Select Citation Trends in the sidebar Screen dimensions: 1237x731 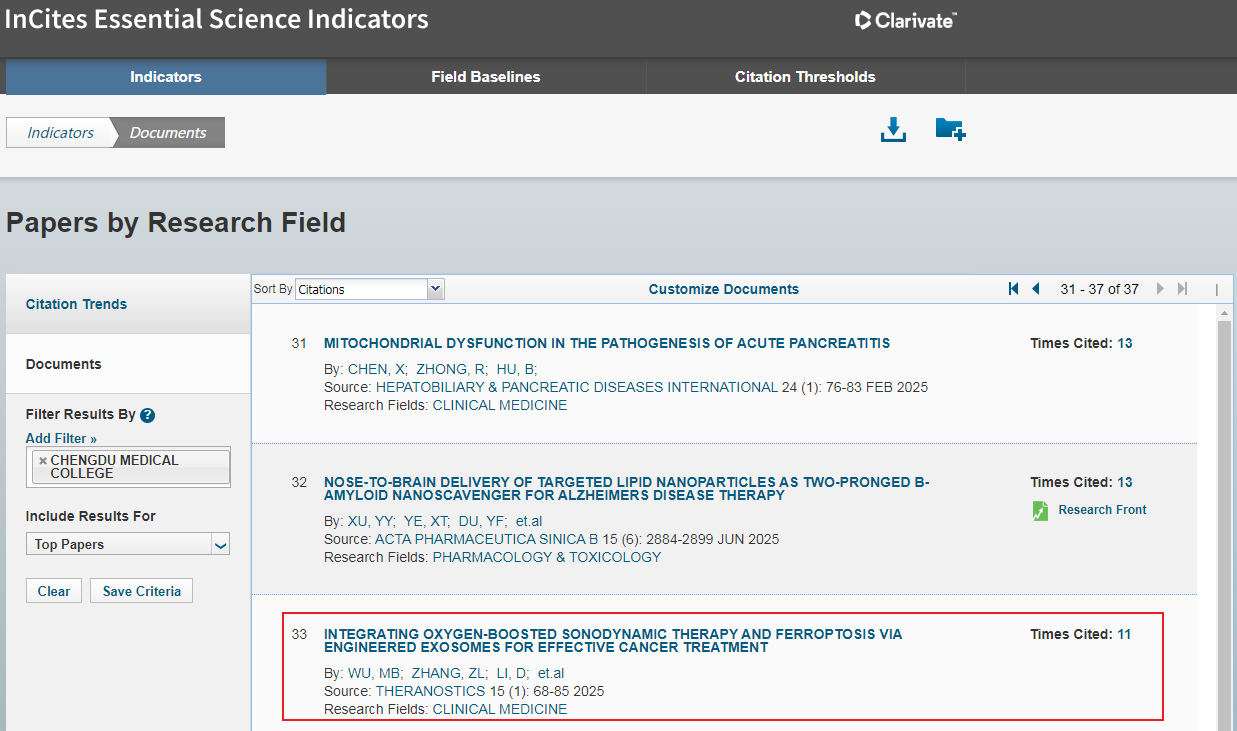pyautogui.click(x=76, y=304)
